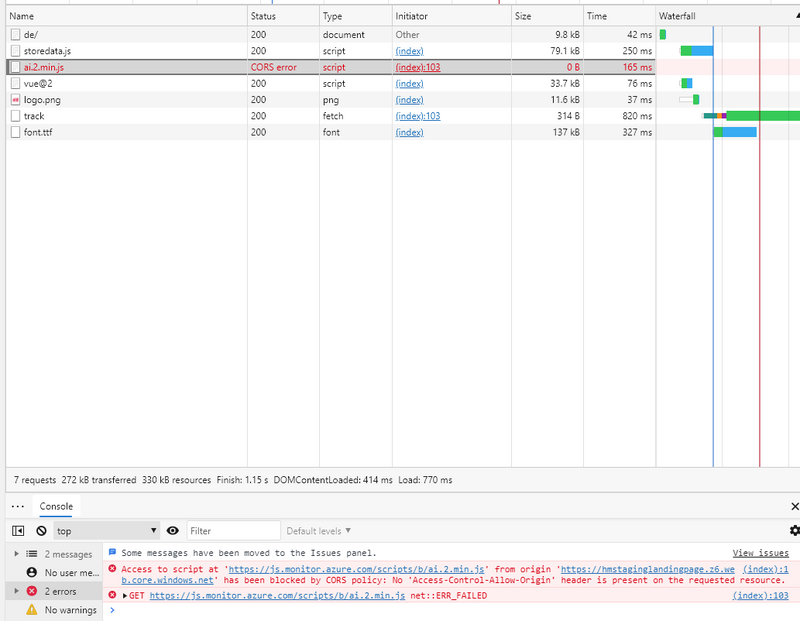Open the storedata.js (index) initiator link

click(409, 51)
